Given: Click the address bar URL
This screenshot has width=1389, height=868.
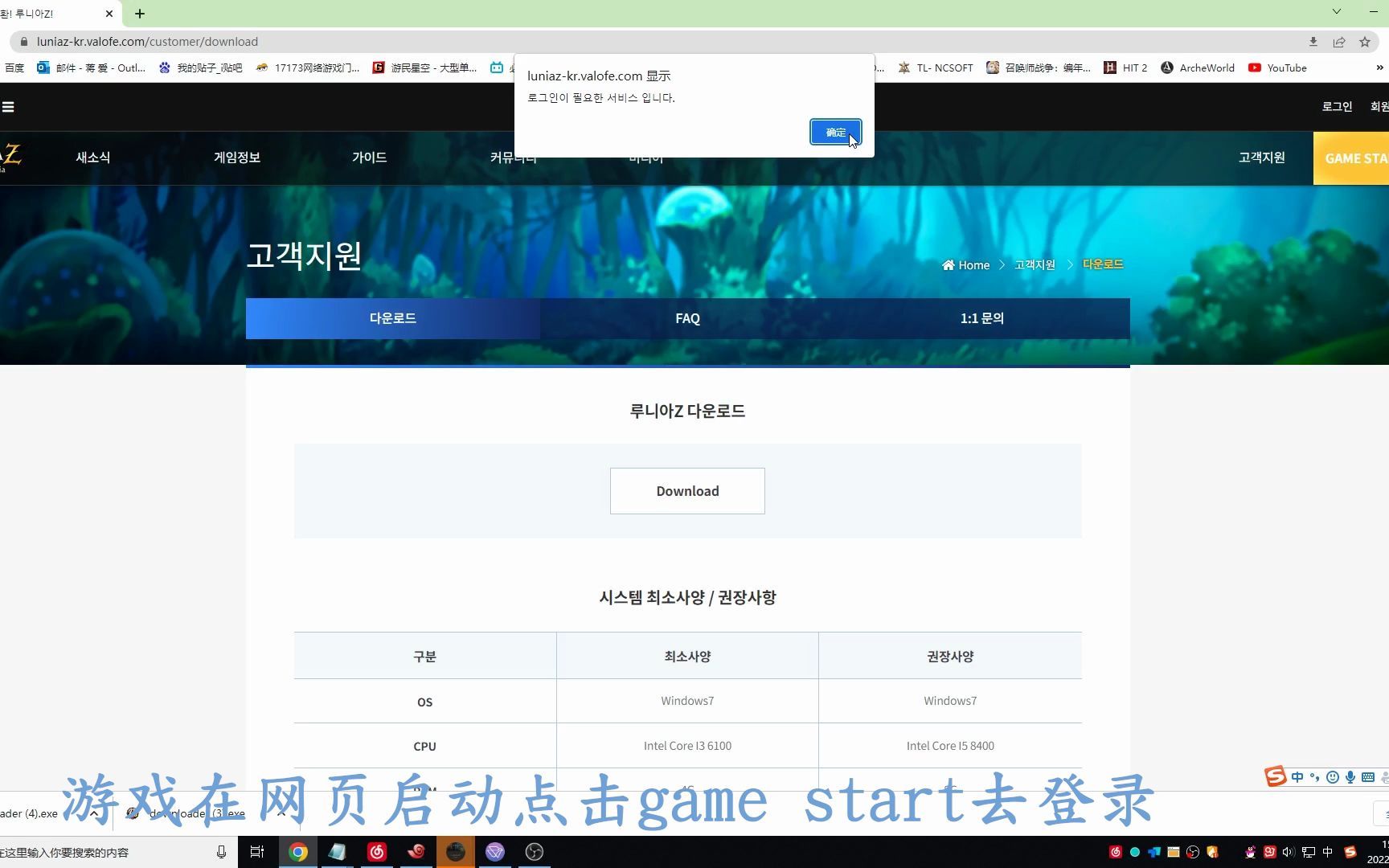Looking at the screenshot, I should [147, 42].
